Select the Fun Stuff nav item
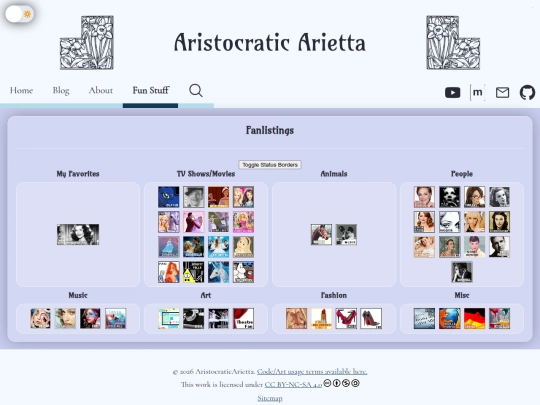This screenshot has width=540, height=405. pos(150,90)
